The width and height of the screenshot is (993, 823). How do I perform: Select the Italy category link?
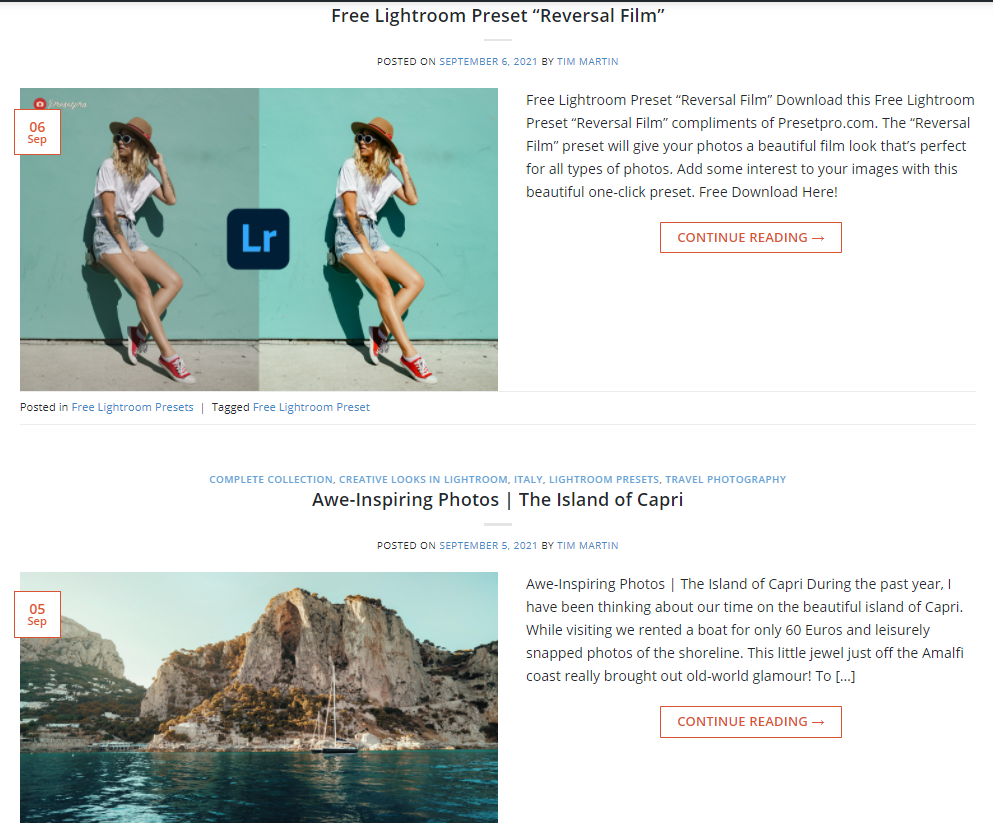click(528, 479)
